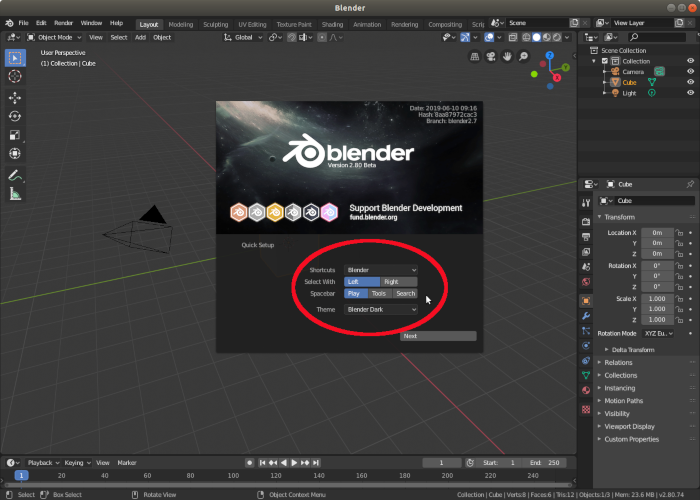The height and width of the screenshot is (500, 700).
Task: Set Spacebar action to Play
Action: 356,293
